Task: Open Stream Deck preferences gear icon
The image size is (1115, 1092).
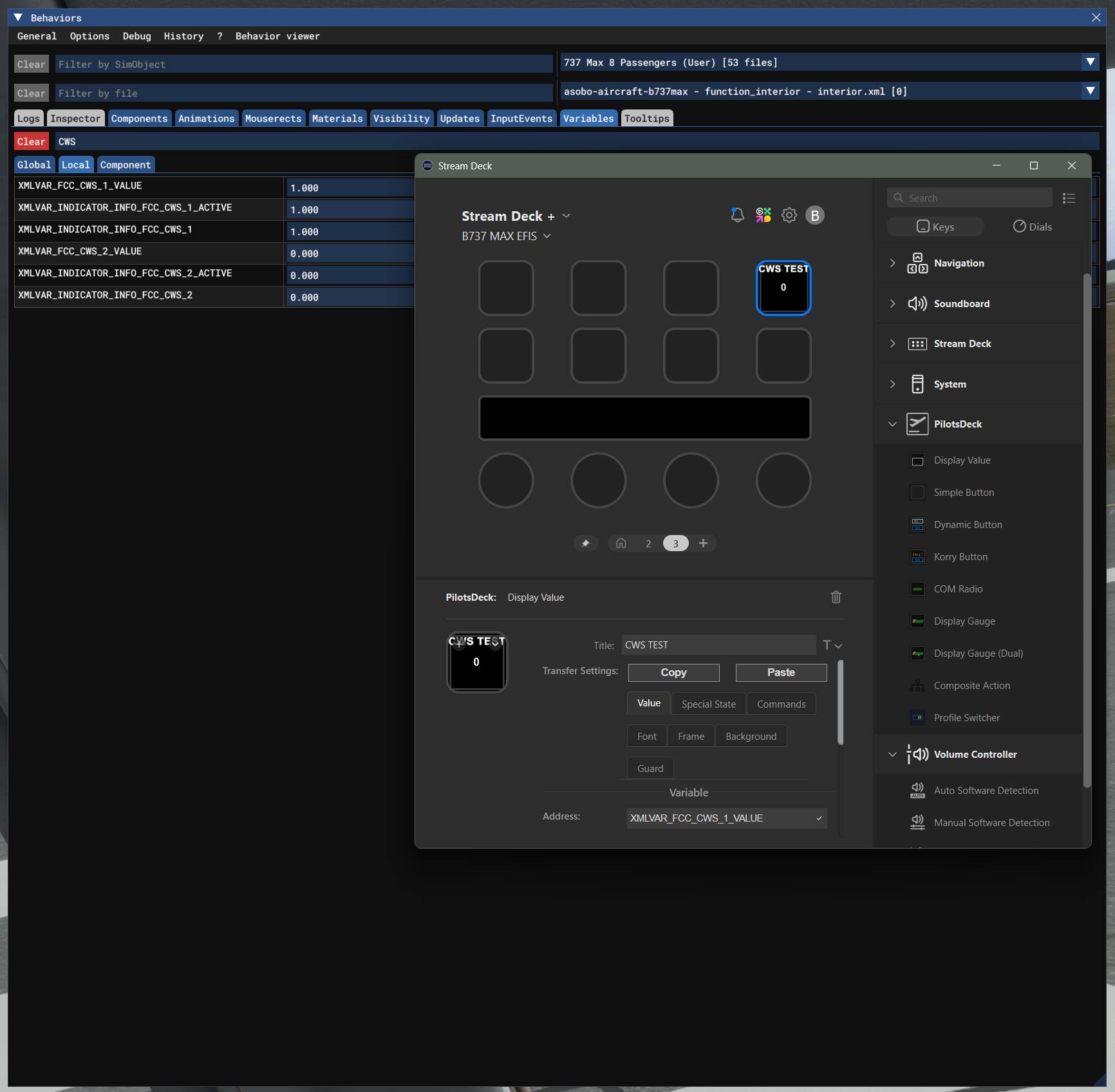Action: point(789,215)
